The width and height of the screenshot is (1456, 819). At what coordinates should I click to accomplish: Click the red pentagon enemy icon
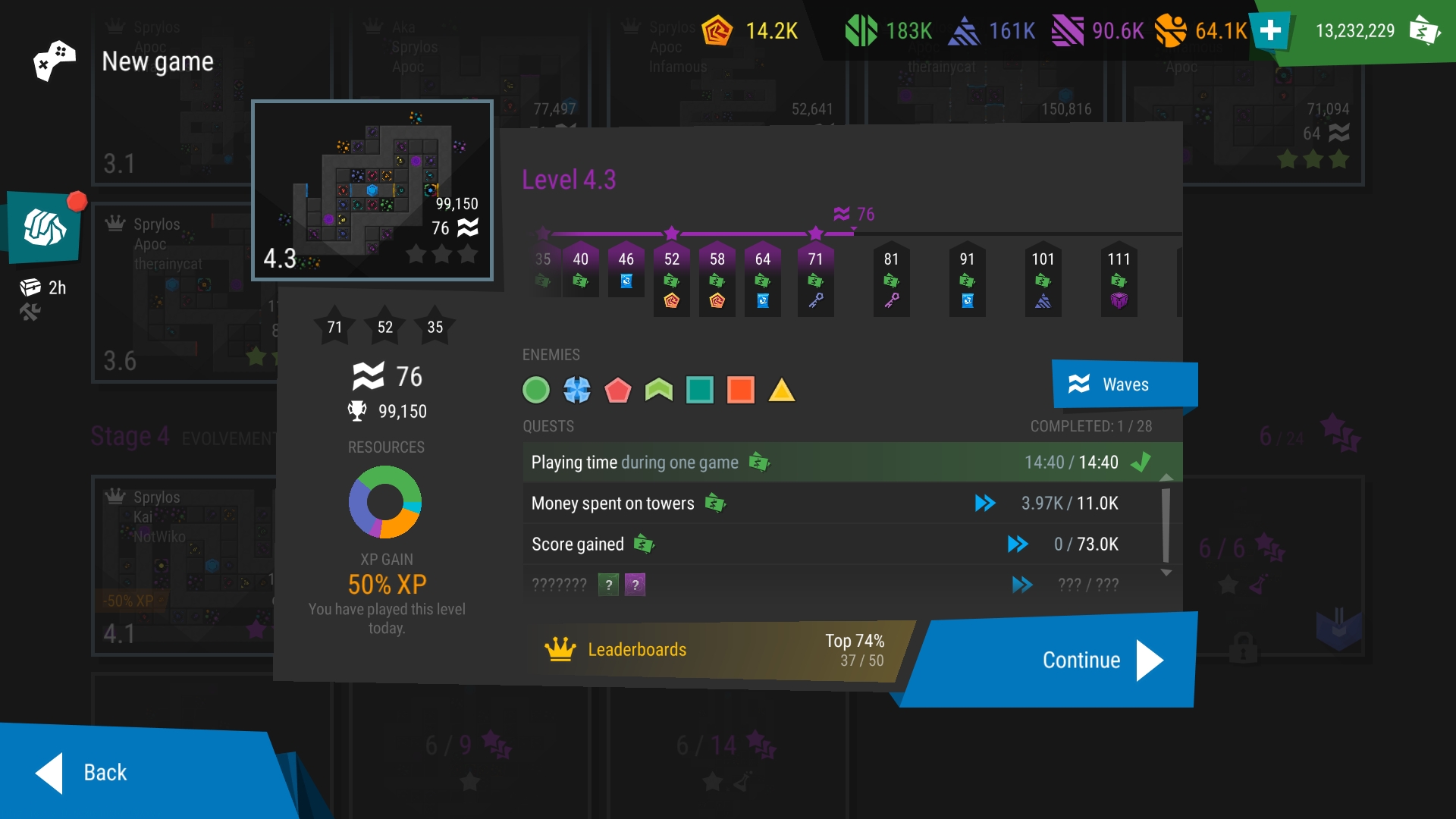618,390
